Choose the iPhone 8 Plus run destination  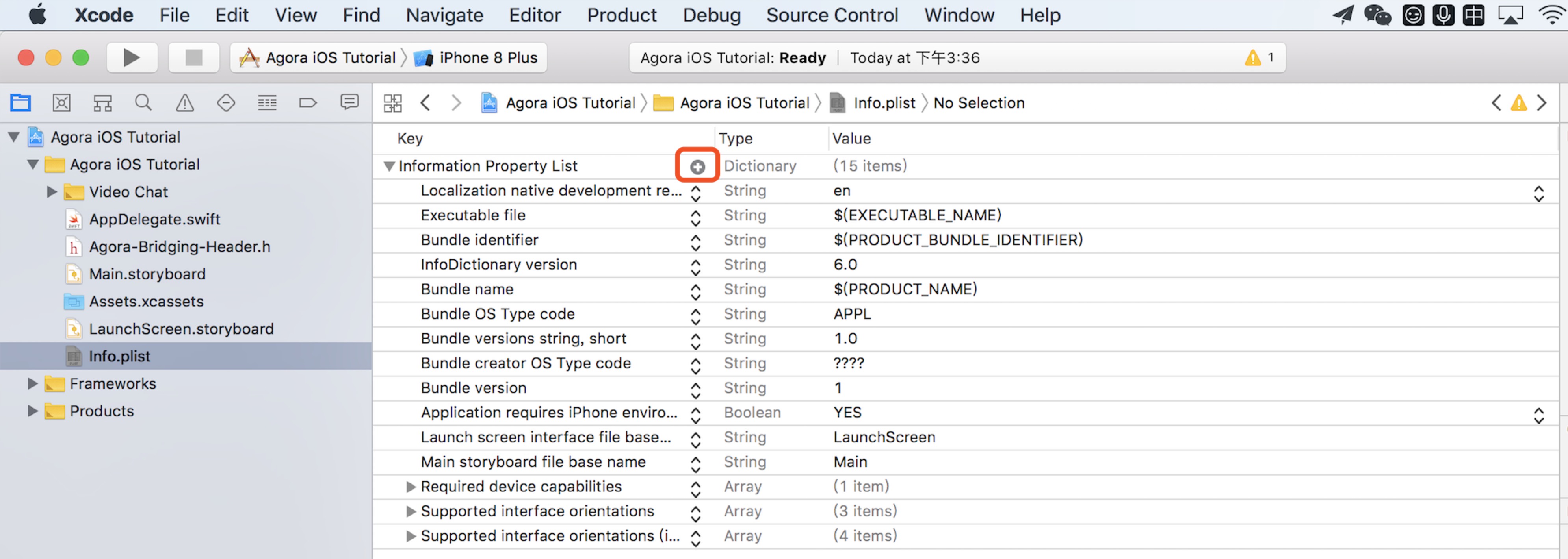pyautogui.click(x=476, y=58)
